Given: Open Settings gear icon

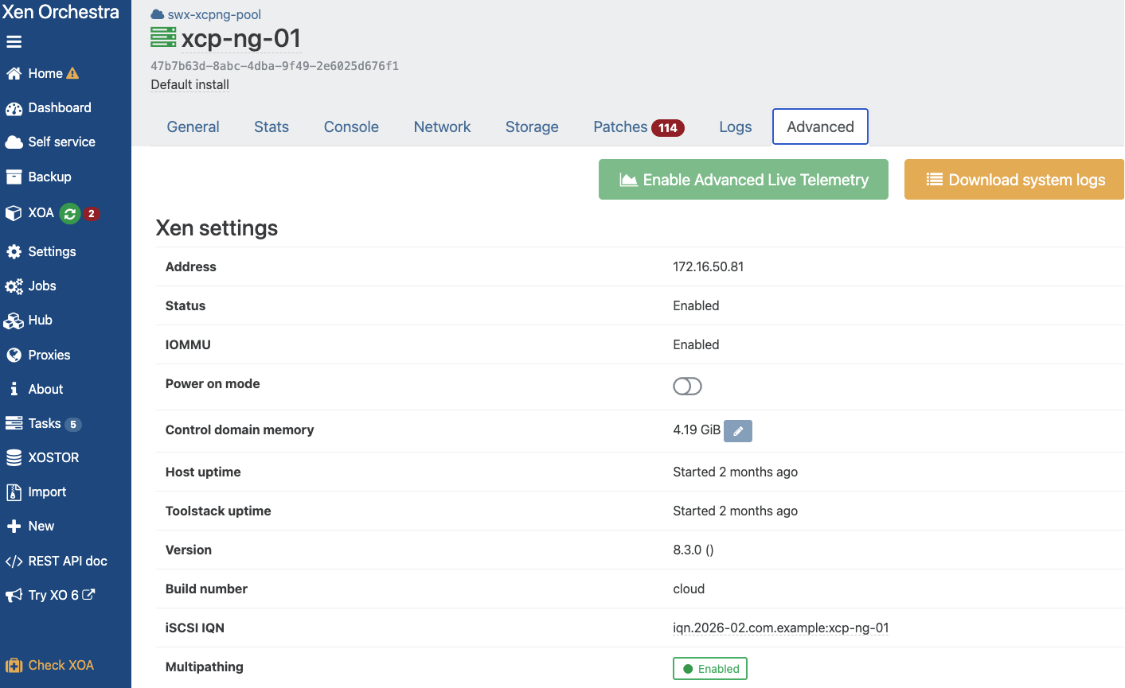Looking at the screenshot, I should click(x=14, y=252).
